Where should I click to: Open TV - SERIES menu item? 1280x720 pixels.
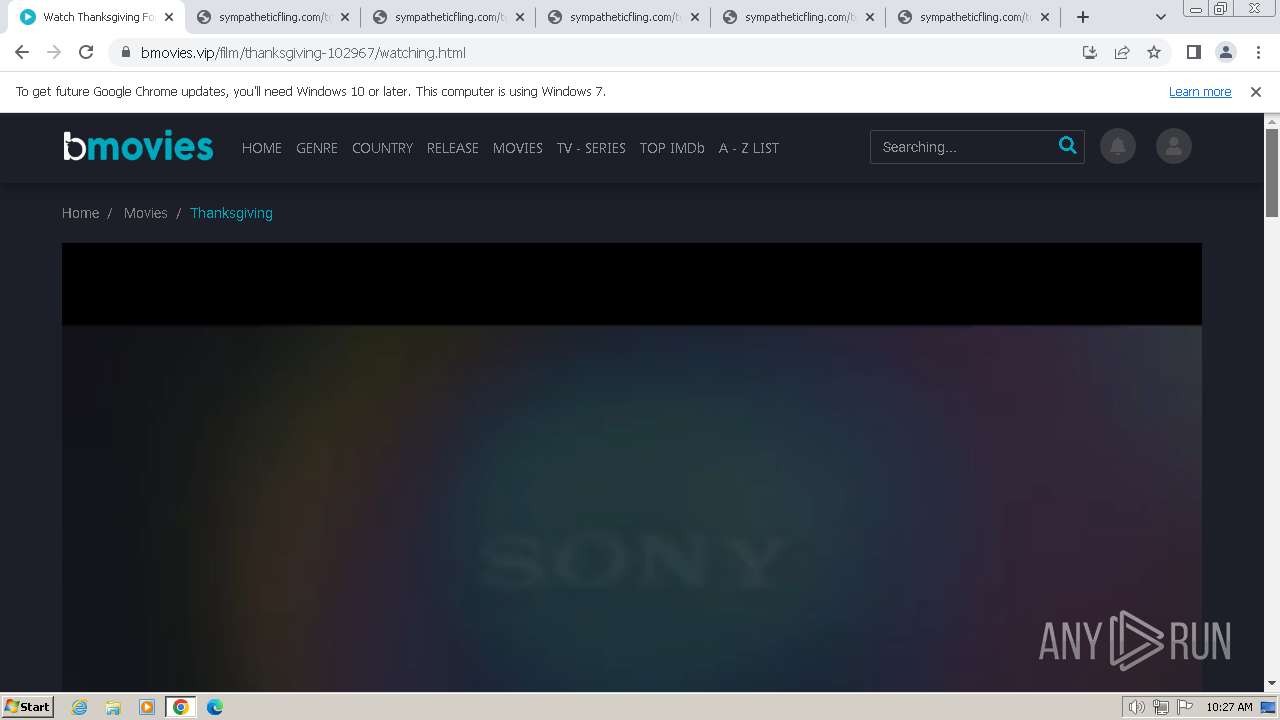tap(591, 147)
